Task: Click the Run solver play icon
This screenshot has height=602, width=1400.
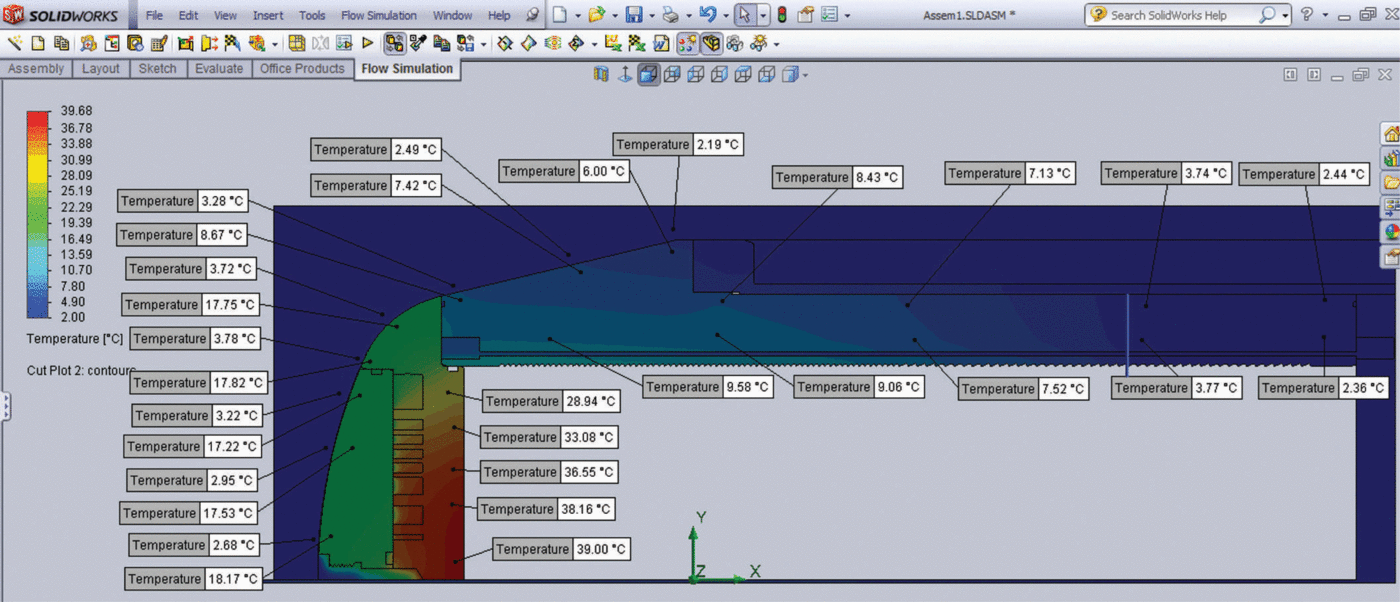Action: (x=367, y=44)
